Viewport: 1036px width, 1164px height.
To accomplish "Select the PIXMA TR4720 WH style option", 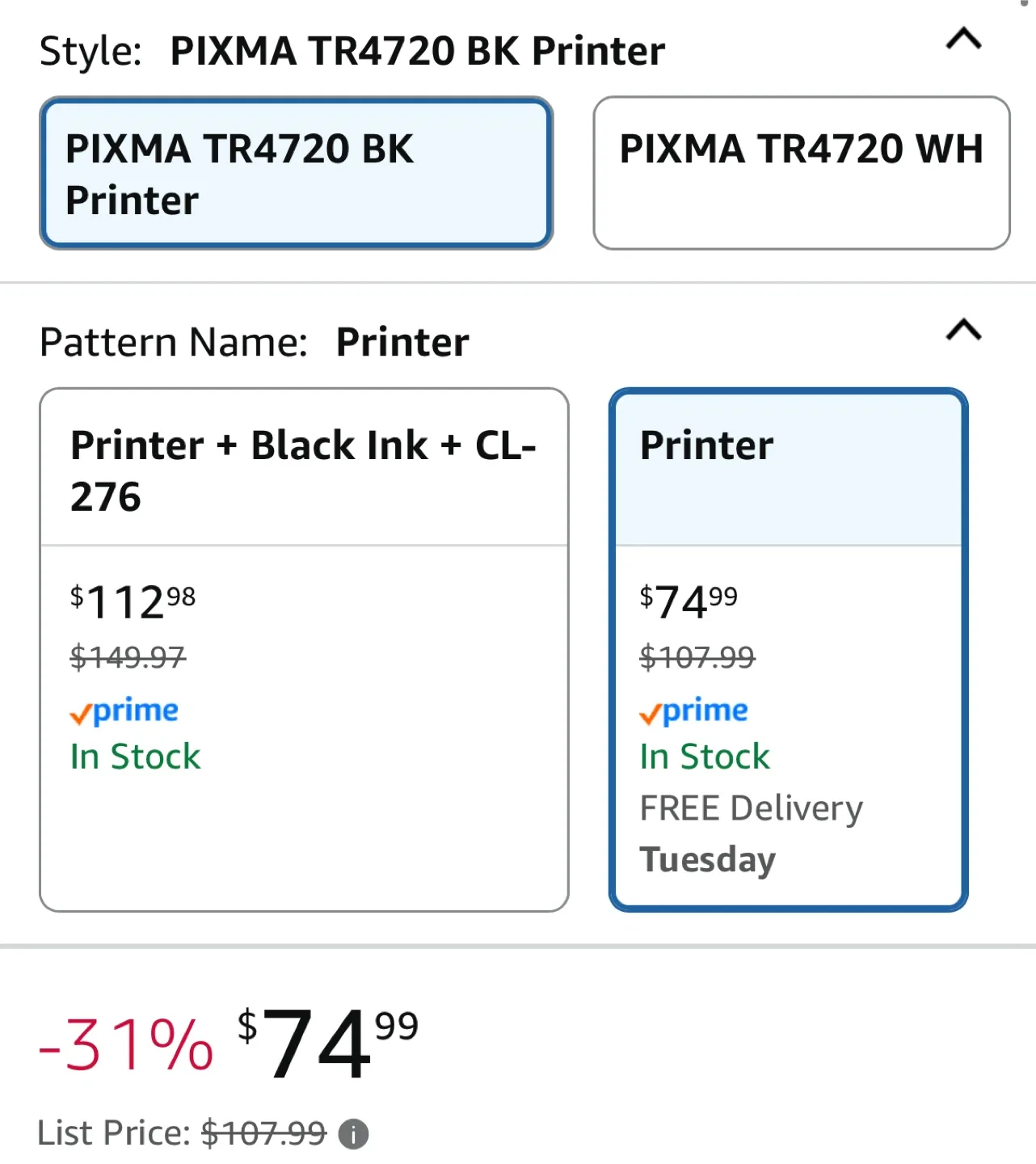I will (801, 172).
